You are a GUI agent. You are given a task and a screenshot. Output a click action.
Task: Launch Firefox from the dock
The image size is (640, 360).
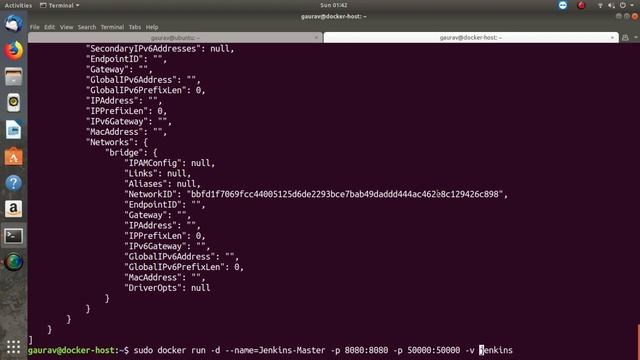13,50
